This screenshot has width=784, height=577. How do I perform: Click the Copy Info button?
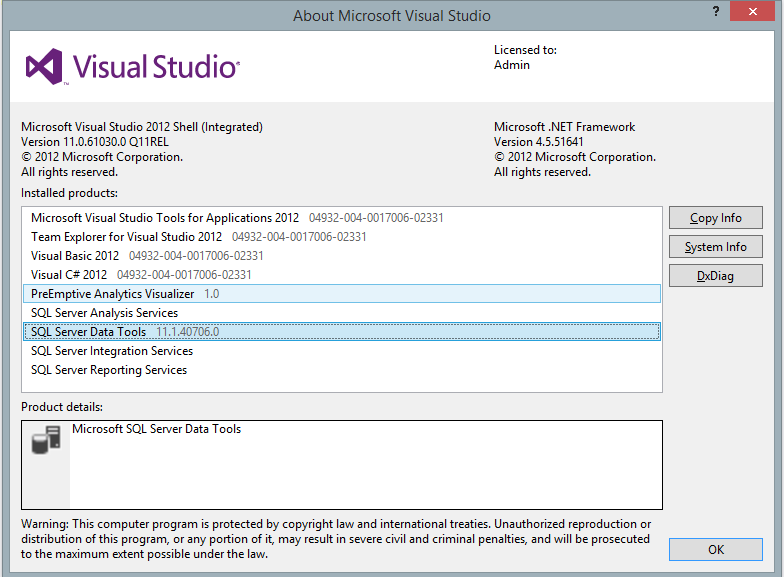(x=716, y=218)
